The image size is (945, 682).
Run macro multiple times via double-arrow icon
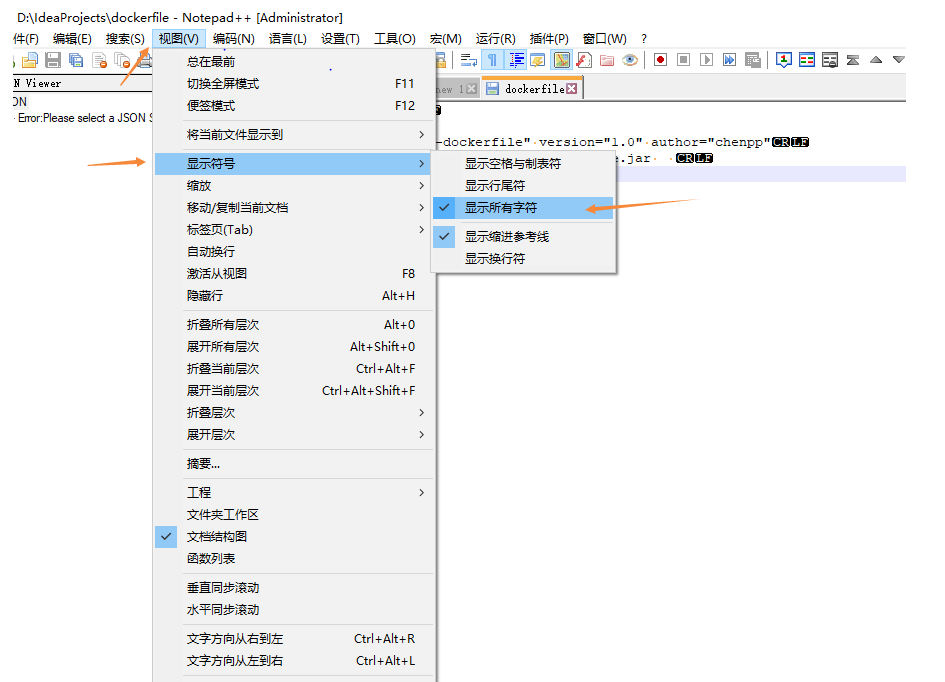(730, 60)
